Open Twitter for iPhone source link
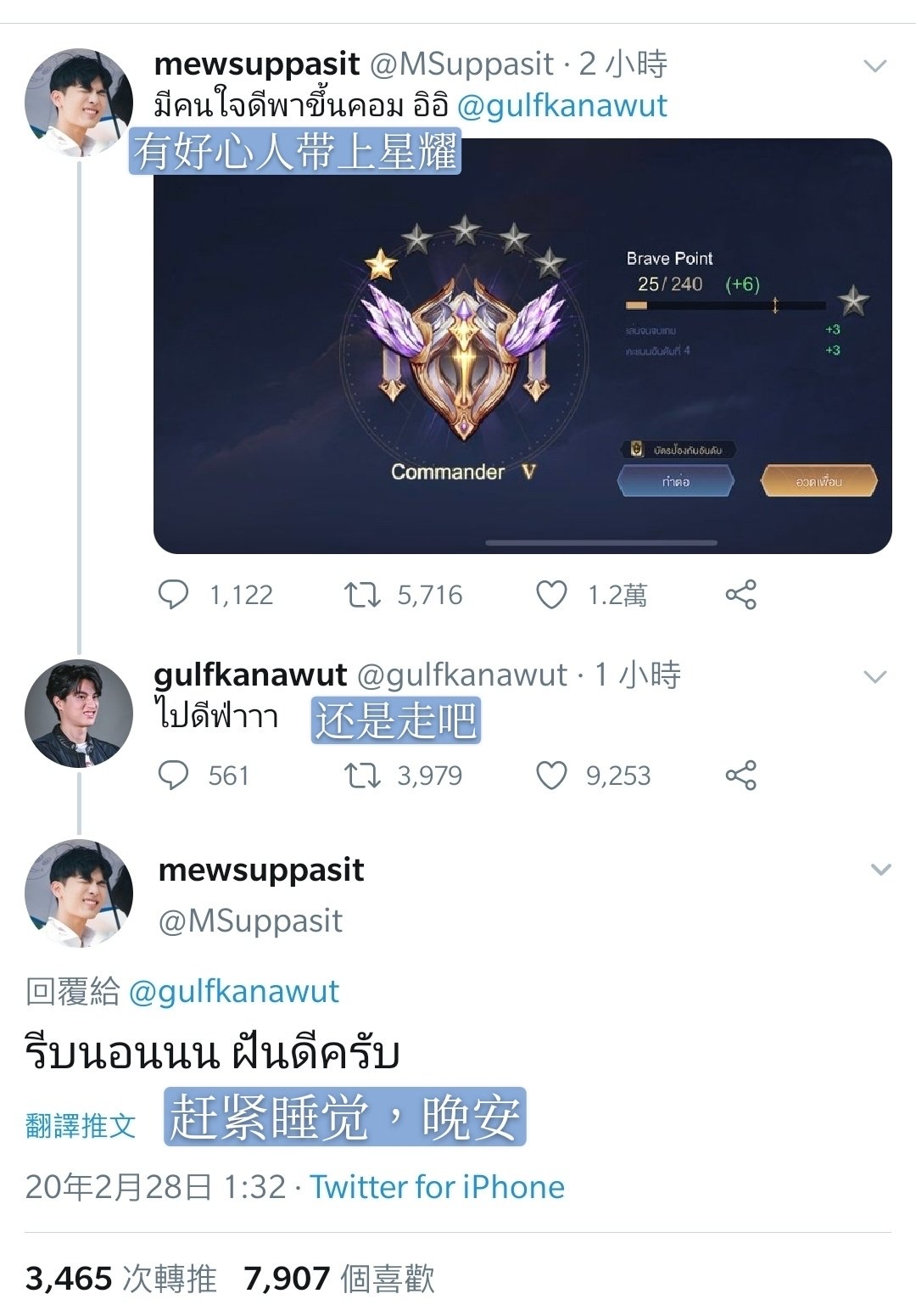Image resolution: width=916 pixels, height=1316 pixels. (437, 1186)
